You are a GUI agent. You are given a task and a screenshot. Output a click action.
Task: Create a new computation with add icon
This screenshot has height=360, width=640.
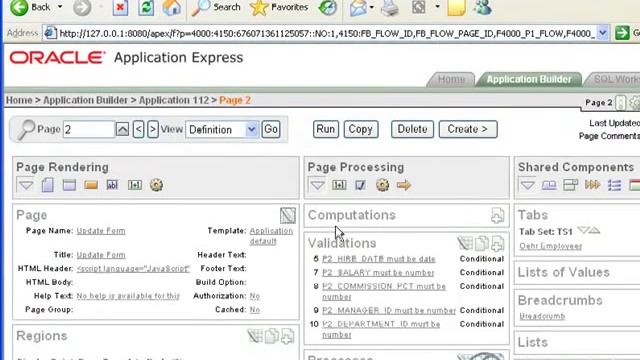[x=497, y=215]
